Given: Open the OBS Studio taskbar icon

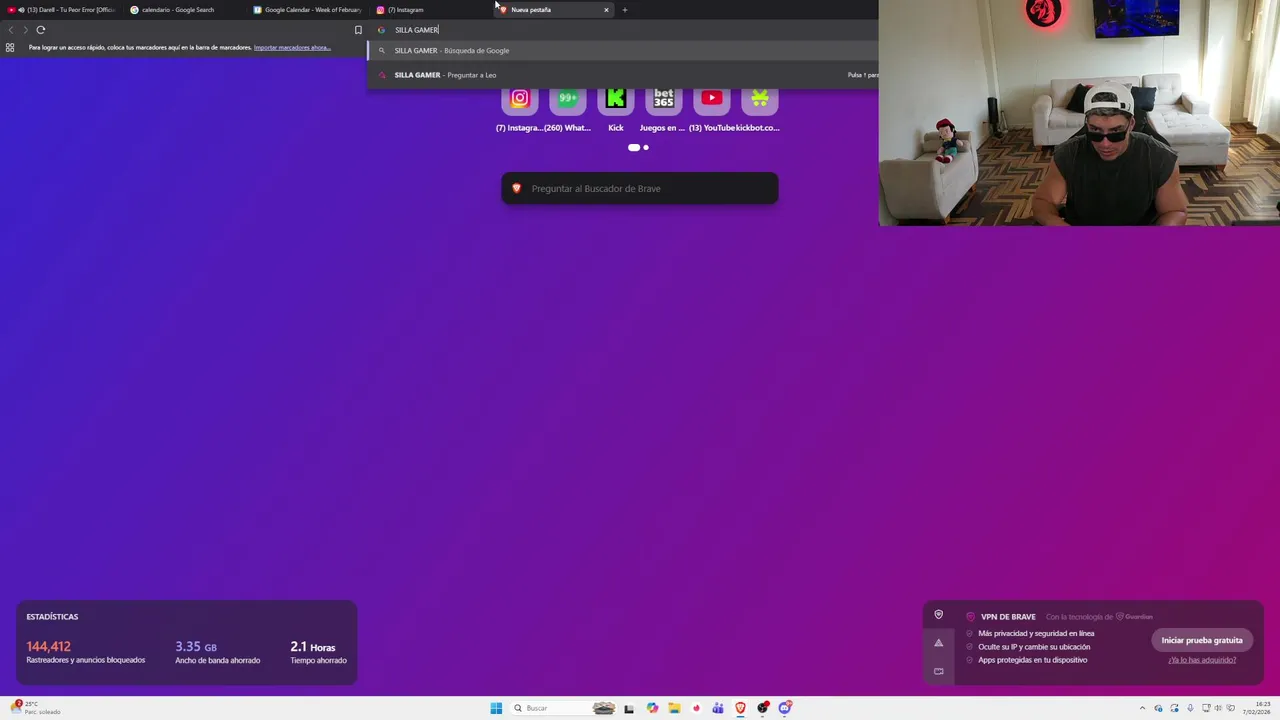Looking at the screenshot, I should pos(762,708).
